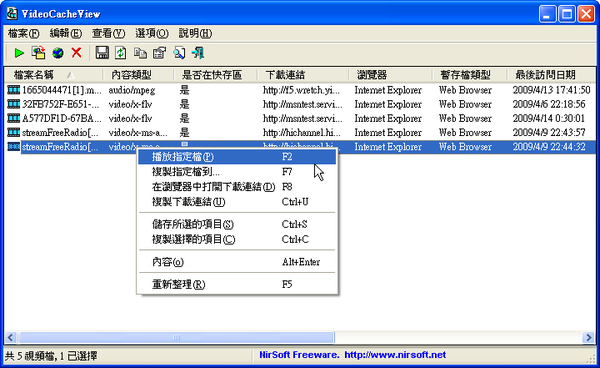The width and height of the screenshot is (600, 368).
Task: Choose 複製選擇的項目(C) from context menu
Action: 237,239
